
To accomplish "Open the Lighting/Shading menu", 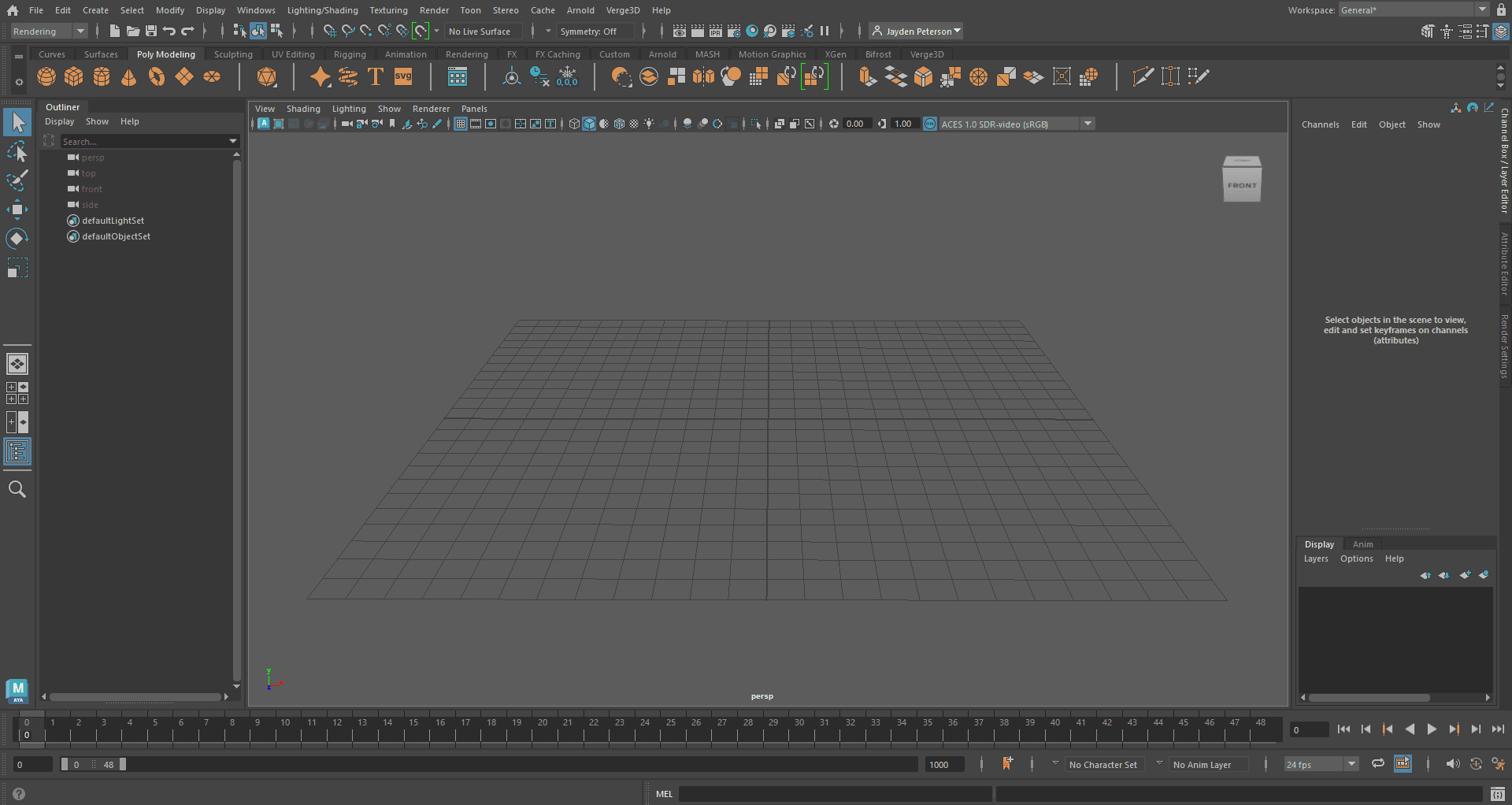I will pos(322,10).
